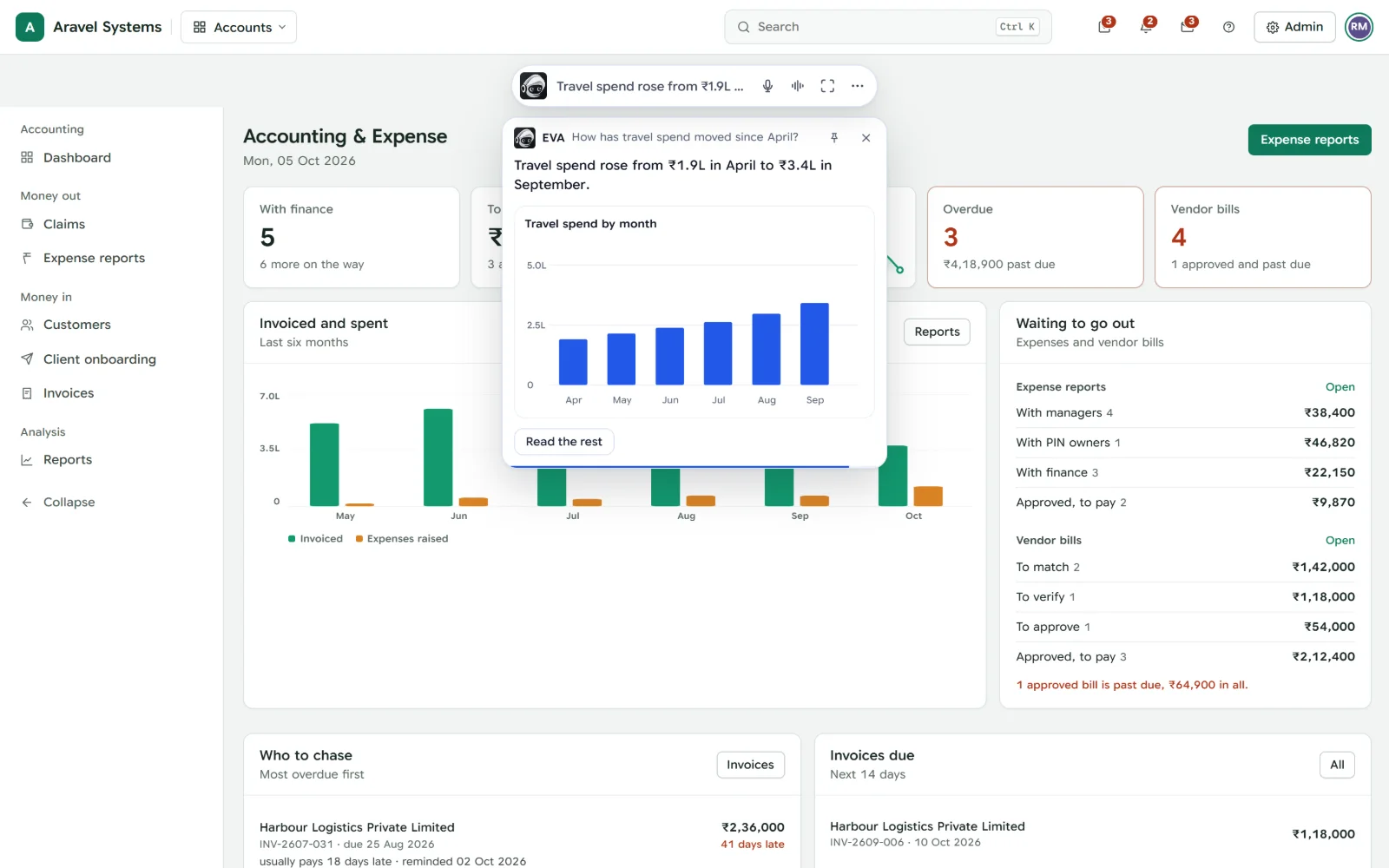Close the EVA answer popup
The height and width of the screenshot is (868, 1389).
click(x=866, y=137)
